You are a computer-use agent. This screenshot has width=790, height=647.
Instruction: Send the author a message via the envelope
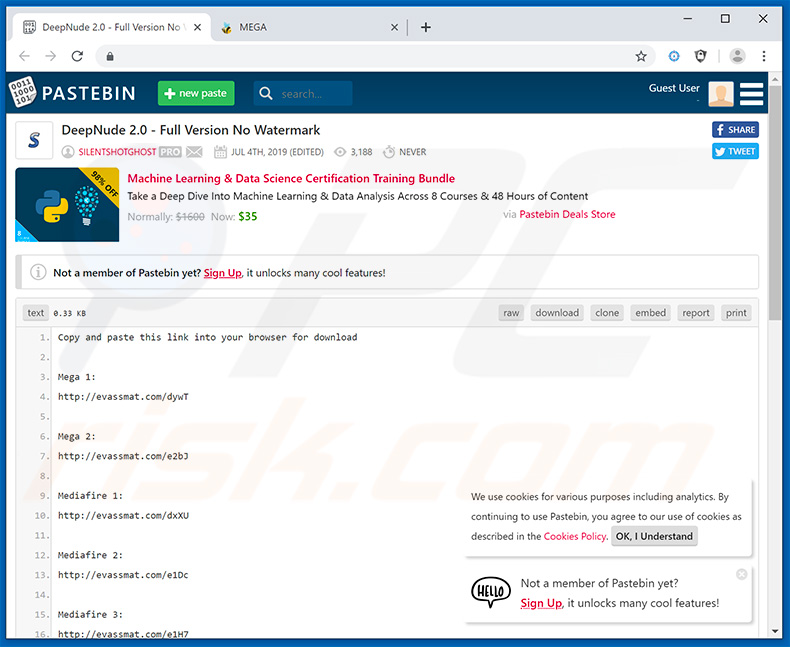coord(194,152)
